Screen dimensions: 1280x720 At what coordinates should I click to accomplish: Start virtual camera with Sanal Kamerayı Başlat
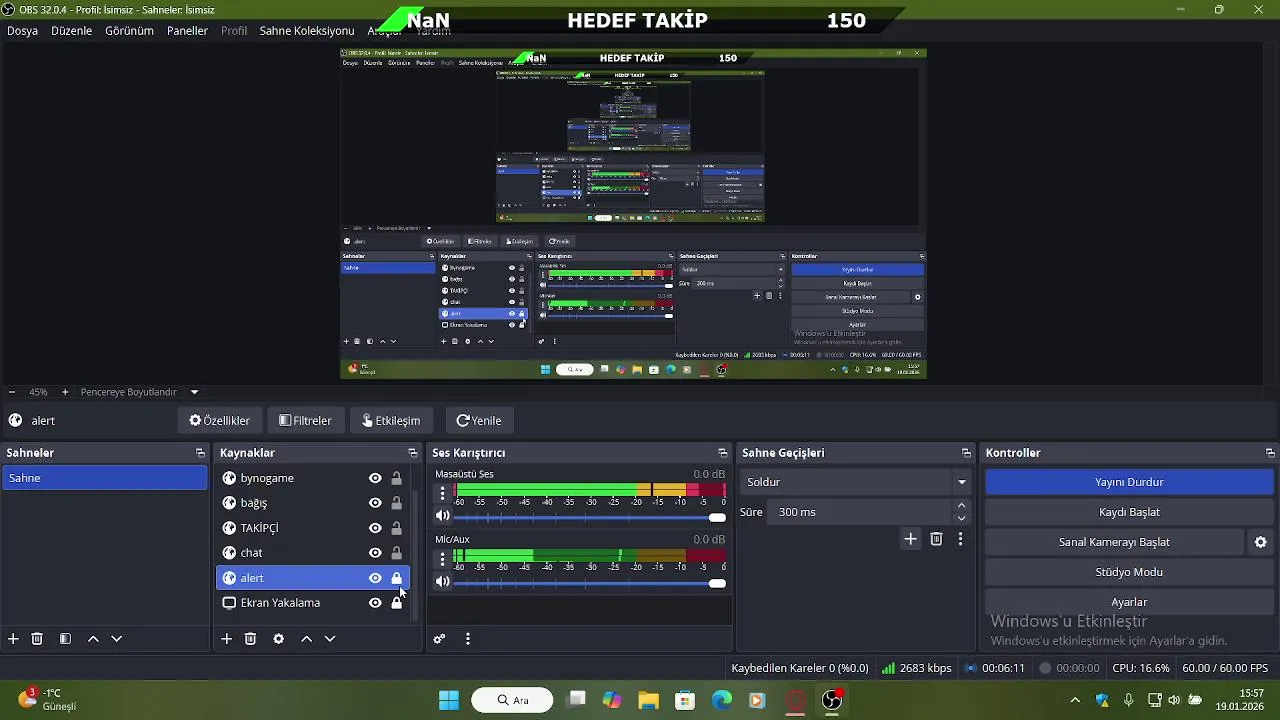pyautogui.click(x=1114, y=542)
